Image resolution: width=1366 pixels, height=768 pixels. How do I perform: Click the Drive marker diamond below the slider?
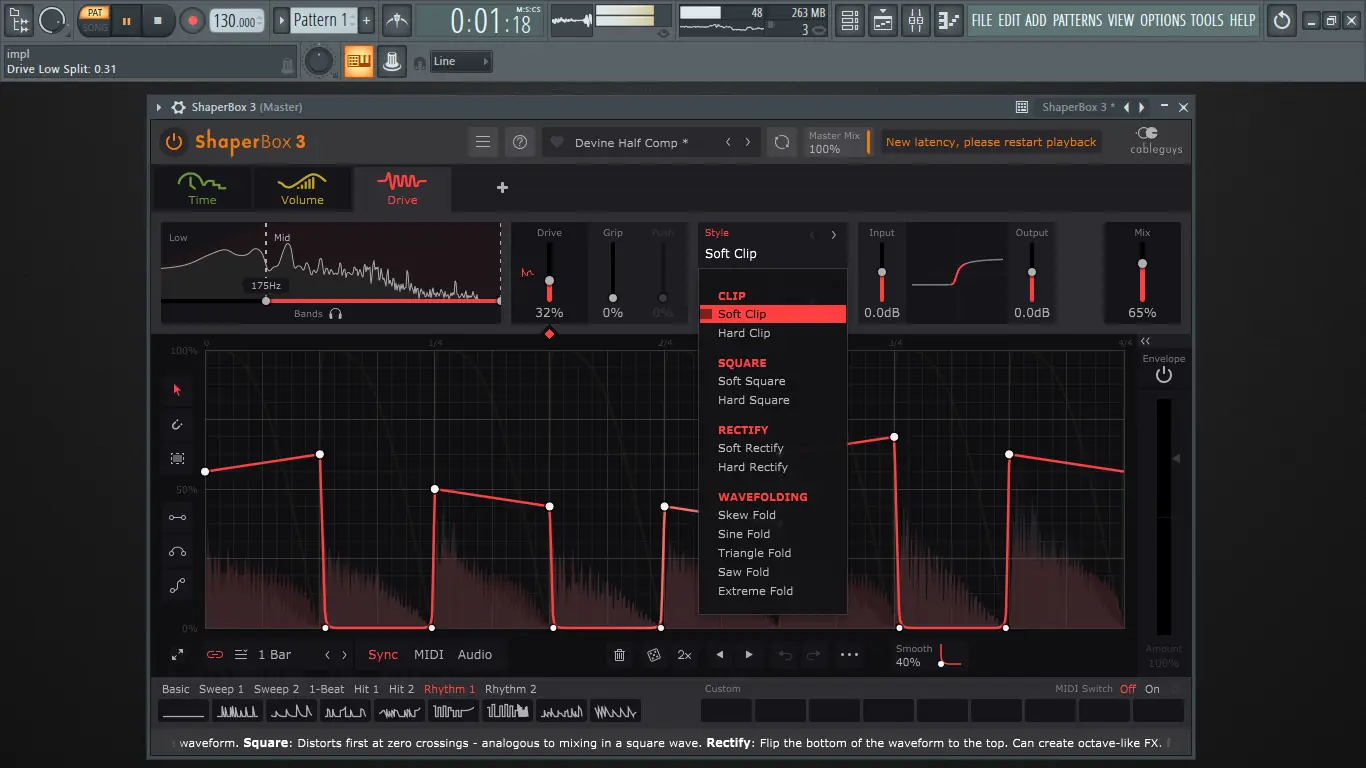point(549,334)
